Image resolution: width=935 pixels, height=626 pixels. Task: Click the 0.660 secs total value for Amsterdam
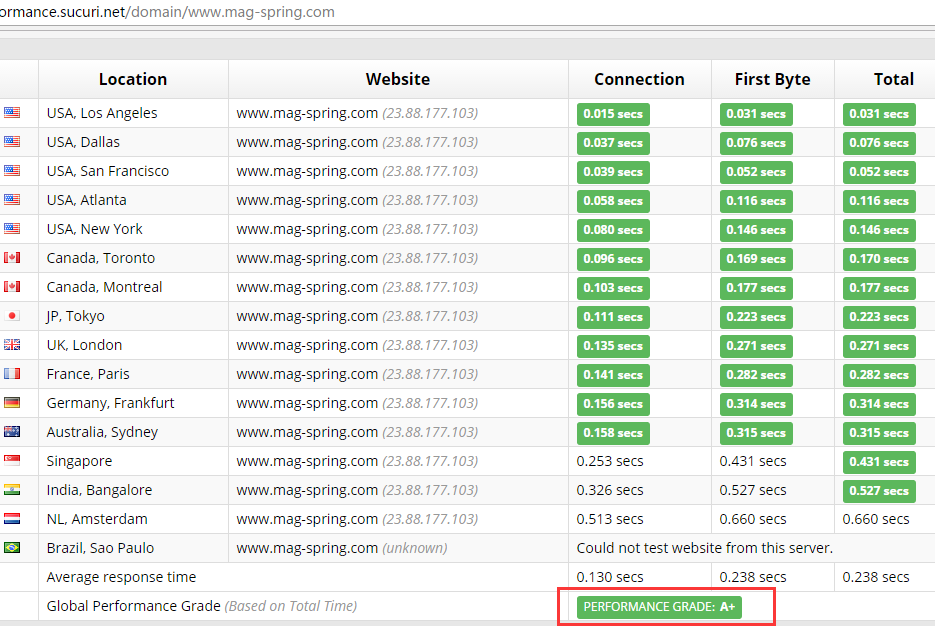point(876,519)
